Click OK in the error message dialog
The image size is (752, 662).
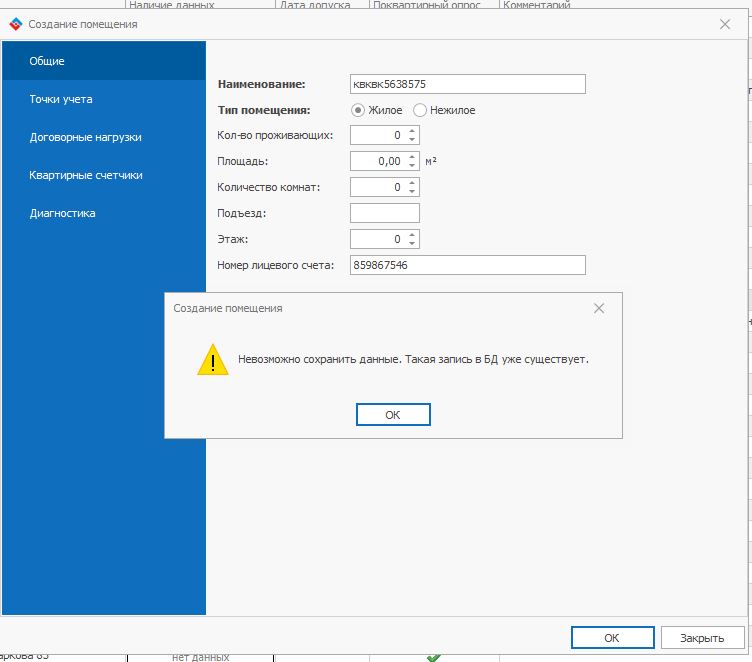[393, 414]
